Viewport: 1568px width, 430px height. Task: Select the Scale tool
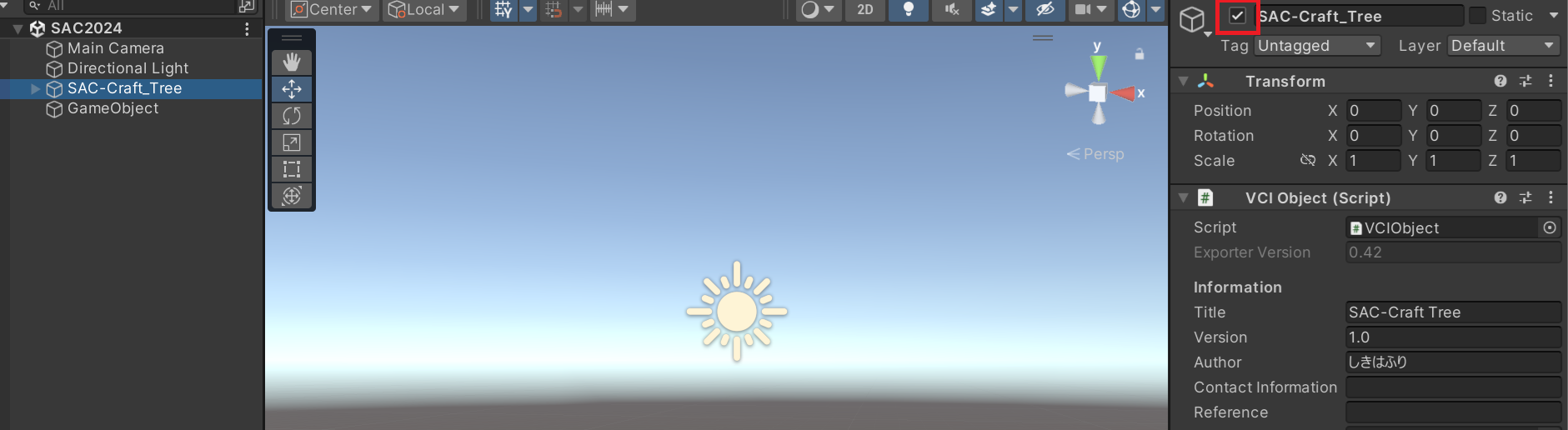292,142
